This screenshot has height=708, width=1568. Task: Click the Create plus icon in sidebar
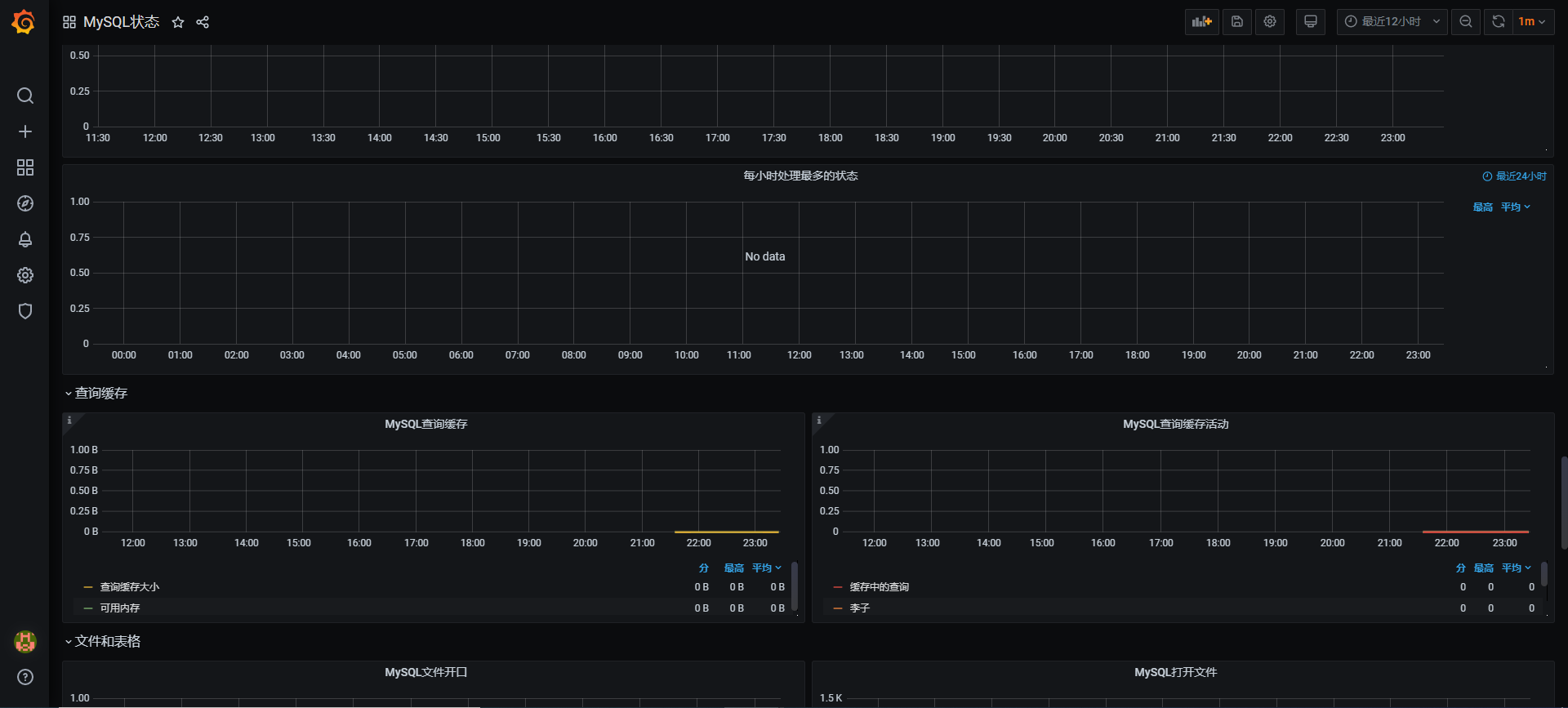click(x=25, y=131)
